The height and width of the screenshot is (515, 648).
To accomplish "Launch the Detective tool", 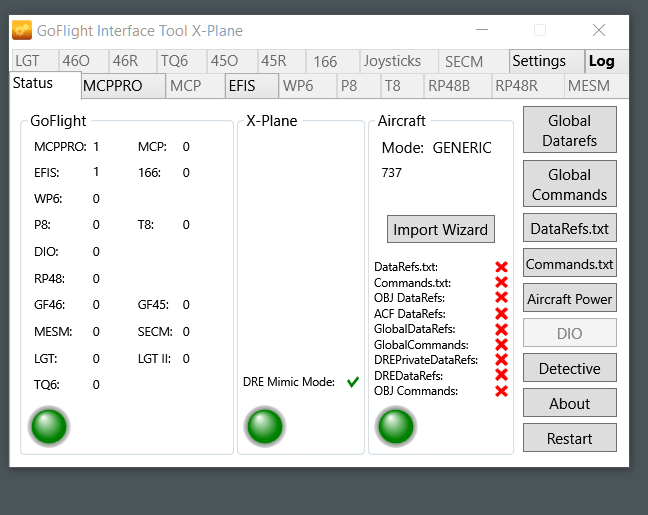I will pyautogui.click(x=569, y=368).
